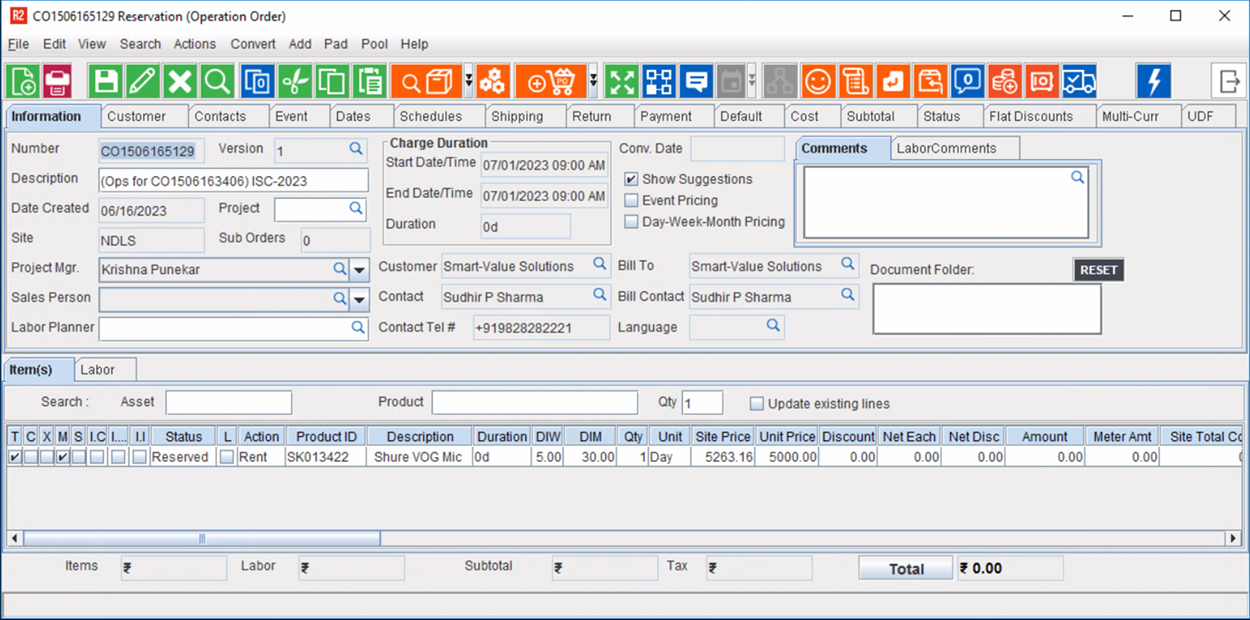Viewport: 1250px width, 620px height.
Task: Open the pencil Edit icon
Action: pos(142,81)
